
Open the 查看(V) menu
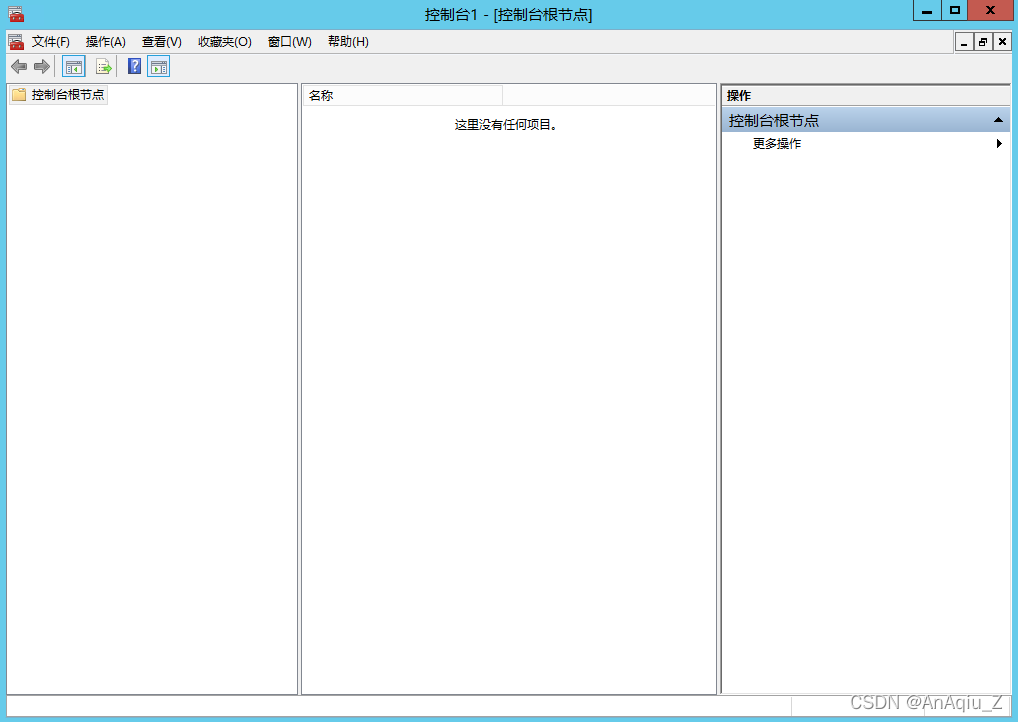coord(160,41)
